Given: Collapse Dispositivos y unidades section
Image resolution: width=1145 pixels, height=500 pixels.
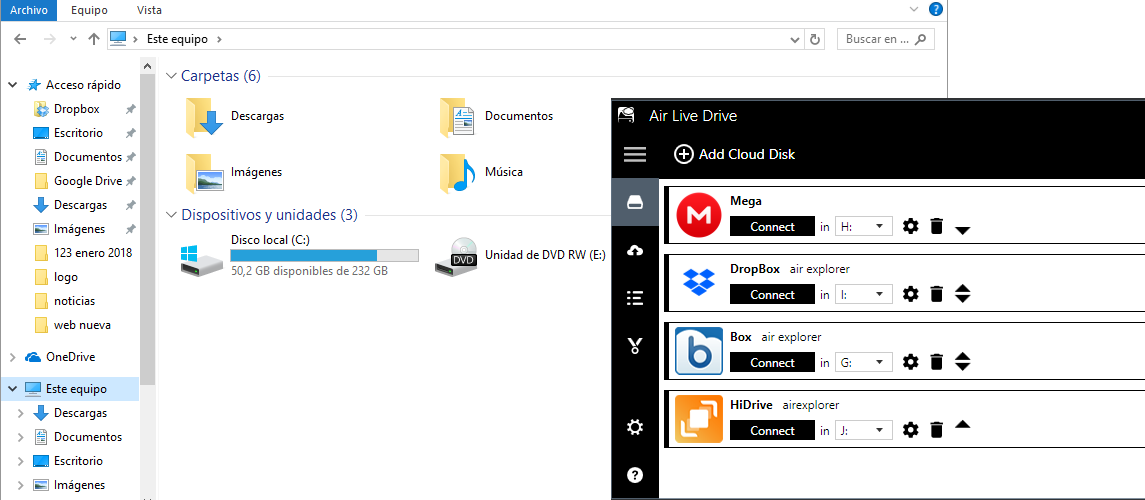Looking at the screenshot, I should coord(172,215).
